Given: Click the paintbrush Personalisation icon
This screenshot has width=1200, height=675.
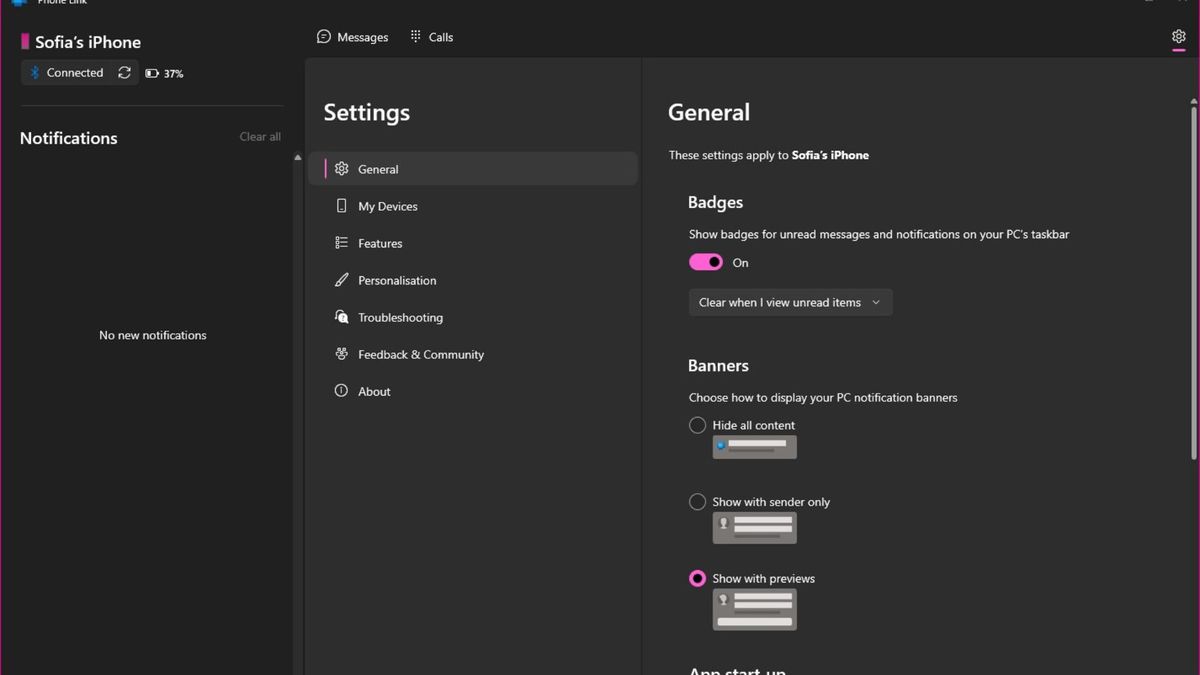Looking at the screenshot, I should point(341,280).
